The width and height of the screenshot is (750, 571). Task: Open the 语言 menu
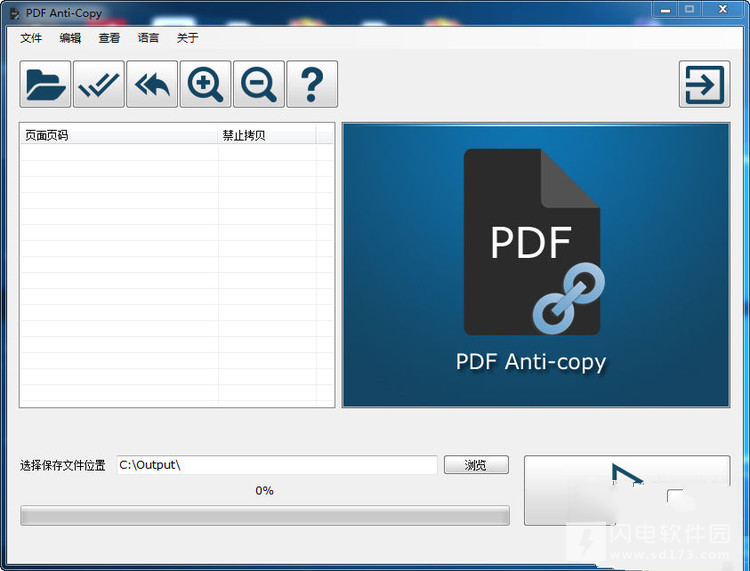click(x=148, y=38)
